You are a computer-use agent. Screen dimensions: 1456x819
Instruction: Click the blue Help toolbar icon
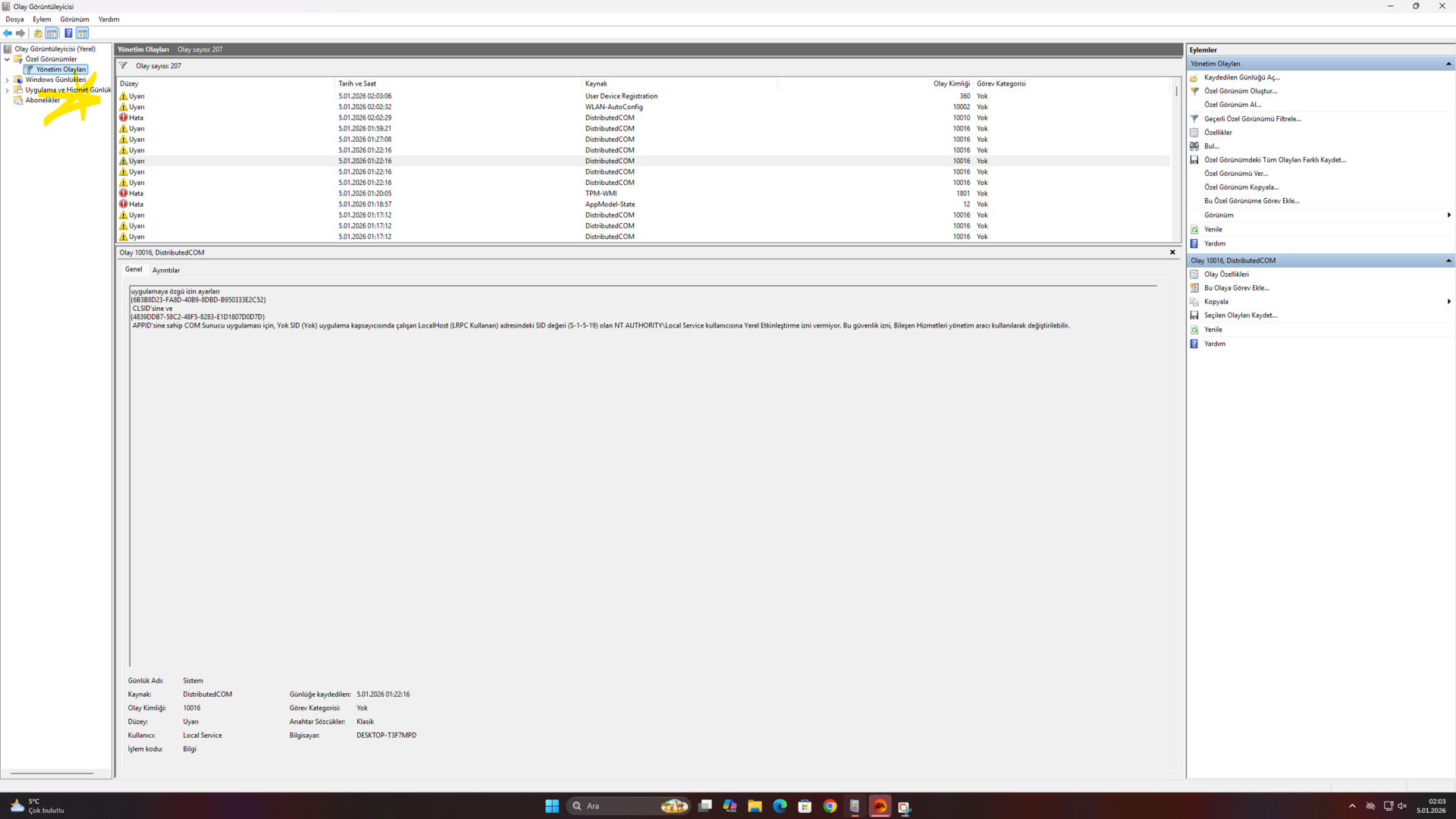pos(68,33)
